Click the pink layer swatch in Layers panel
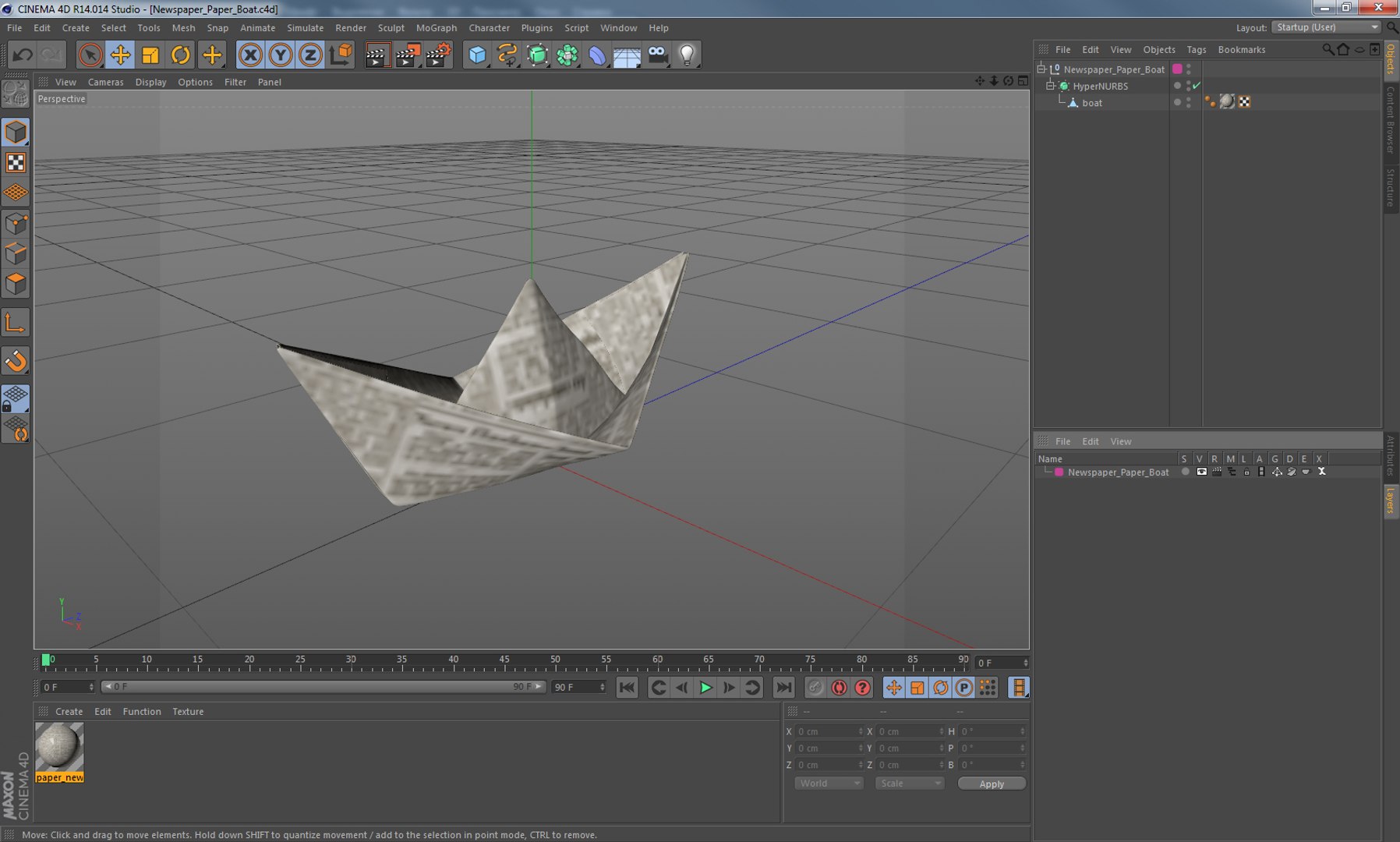 coord(1059,472)
